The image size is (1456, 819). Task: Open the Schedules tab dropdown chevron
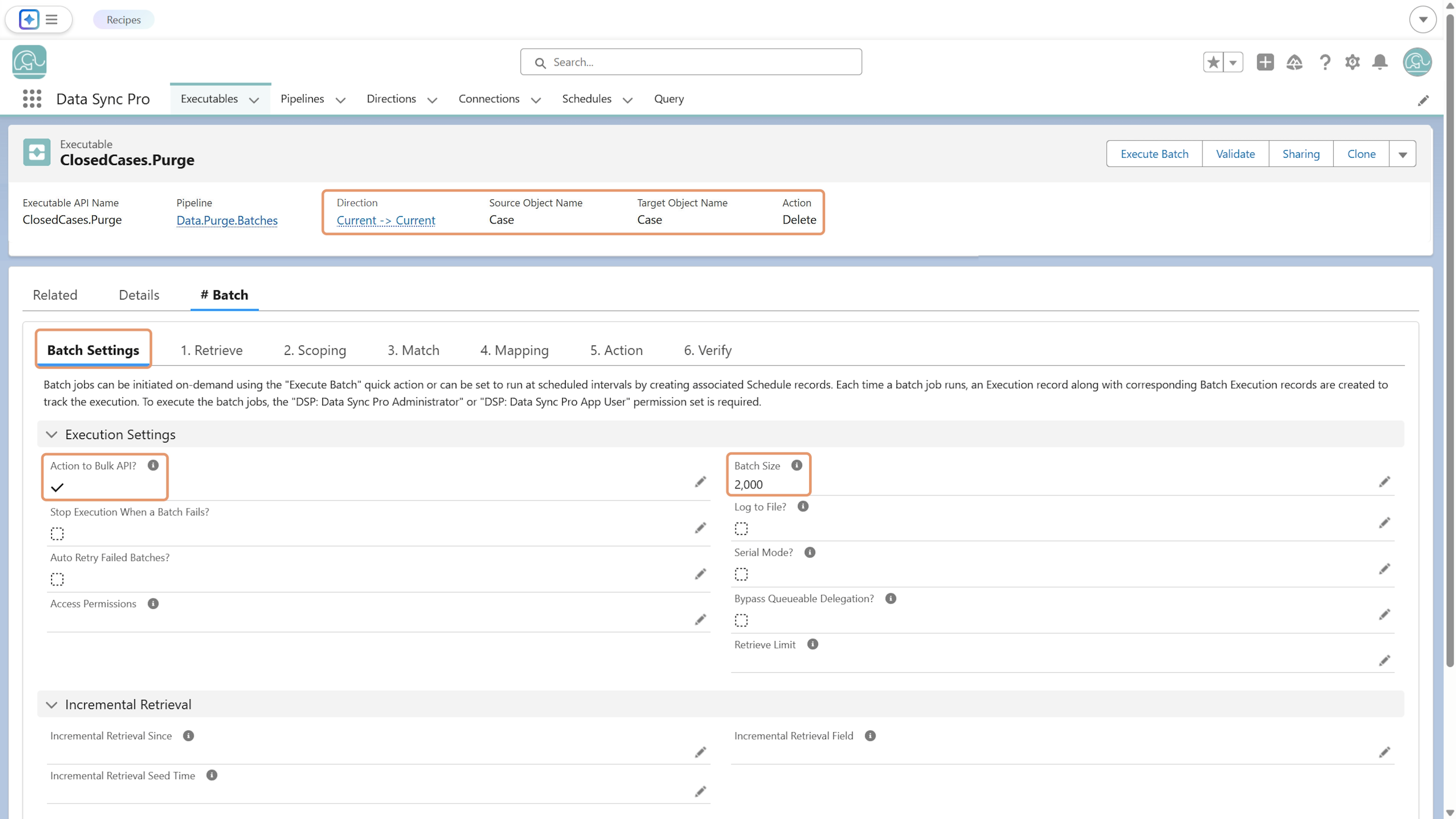(628, 100)
